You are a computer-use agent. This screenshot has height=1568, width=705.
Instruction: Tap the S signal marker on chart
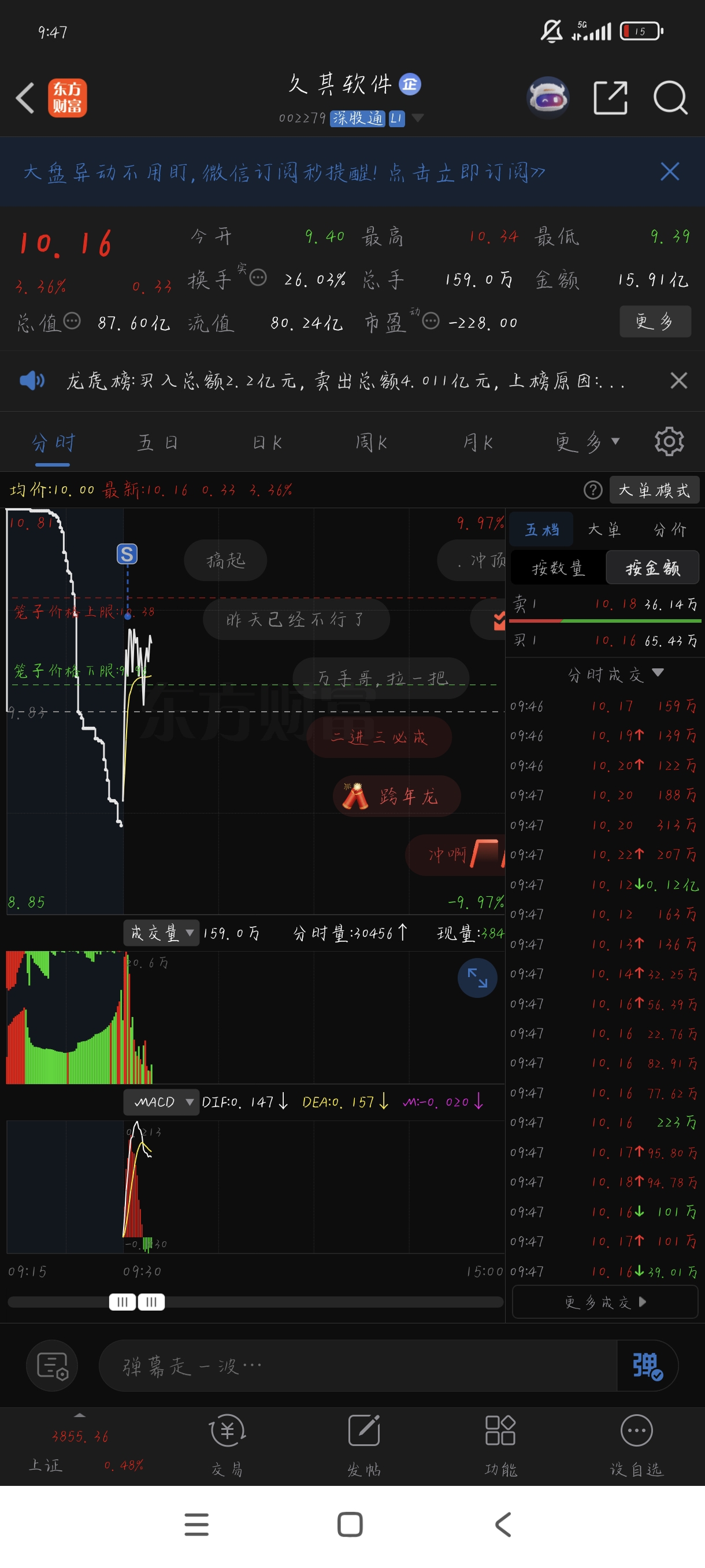[x=127, y=554]
